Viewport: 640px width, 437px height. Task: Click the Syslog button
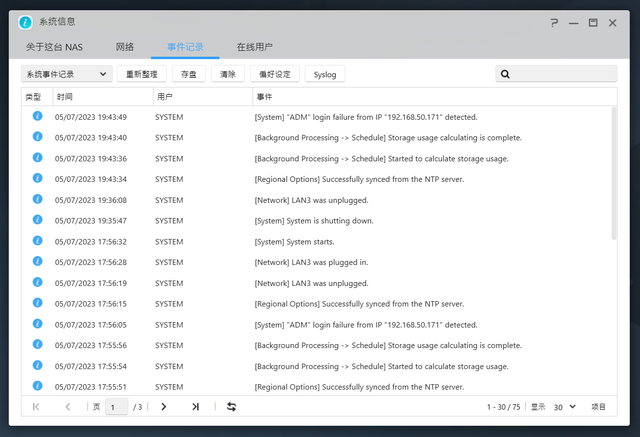[325, 74]
